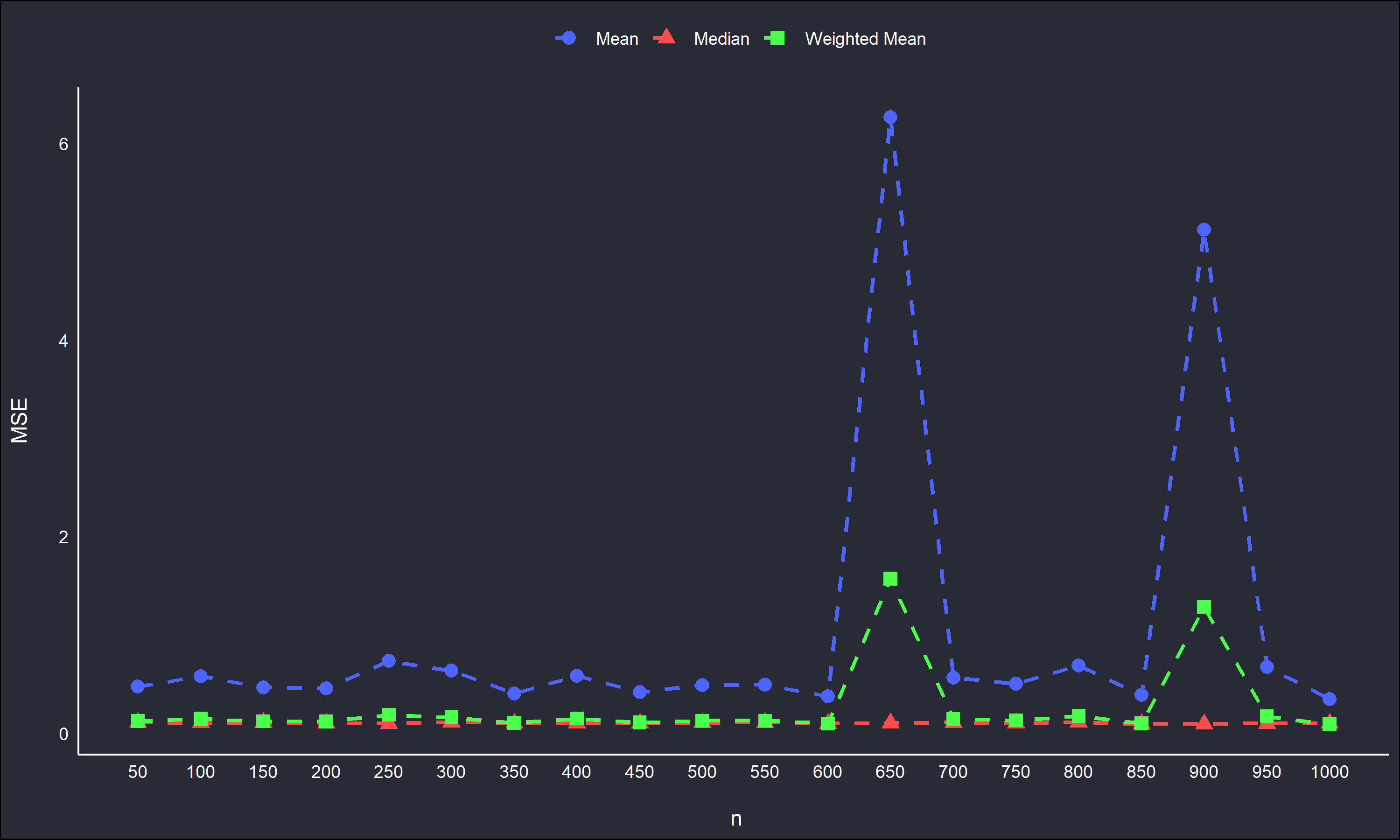Screen dimensions: 1400x840
Task: Select the 'Weighted Mean' legend label
Action: (x=865, y=38)
